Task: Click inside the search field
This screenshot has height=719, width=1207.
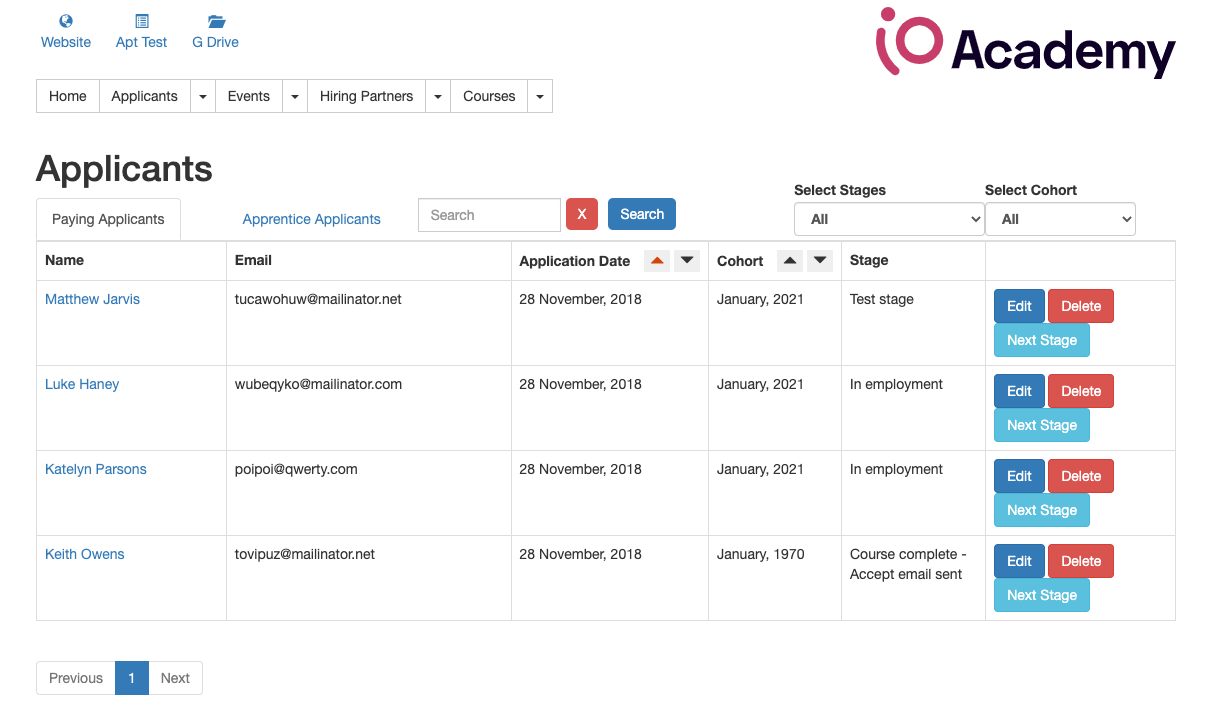Action: click(488, 213)
